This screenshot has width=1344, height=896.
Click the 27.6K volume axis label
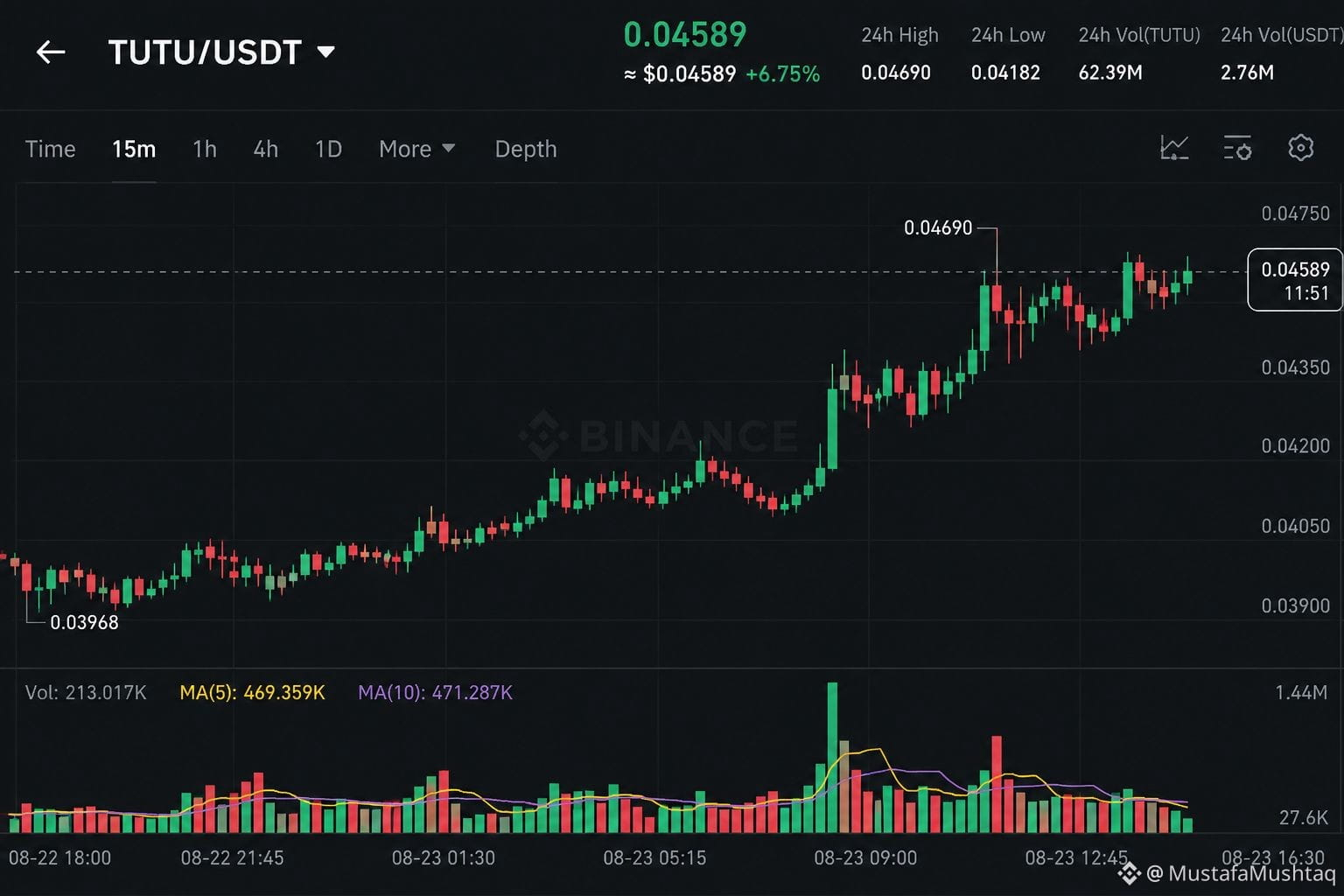[x=1304, y=817]
